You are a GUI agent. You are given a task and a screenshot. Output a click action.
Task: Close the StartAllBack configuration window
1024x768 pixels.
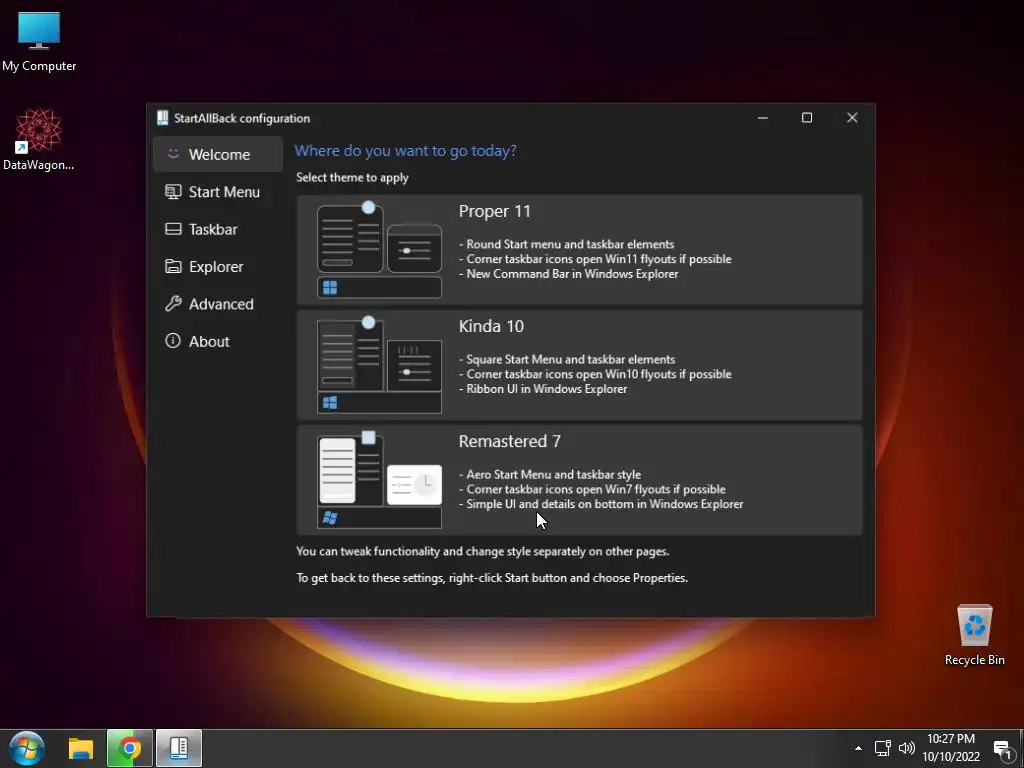(852, 118)
